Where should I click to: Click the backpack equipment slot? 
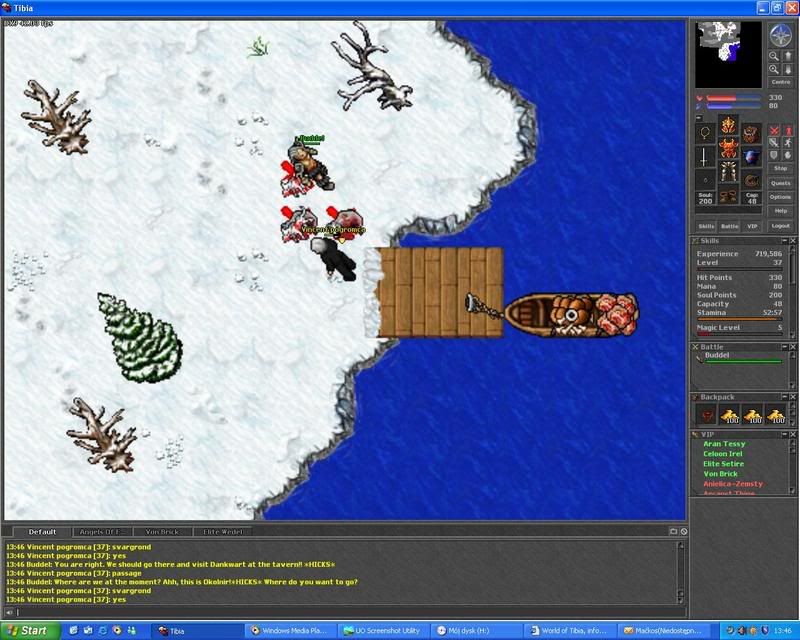point(751,134)
